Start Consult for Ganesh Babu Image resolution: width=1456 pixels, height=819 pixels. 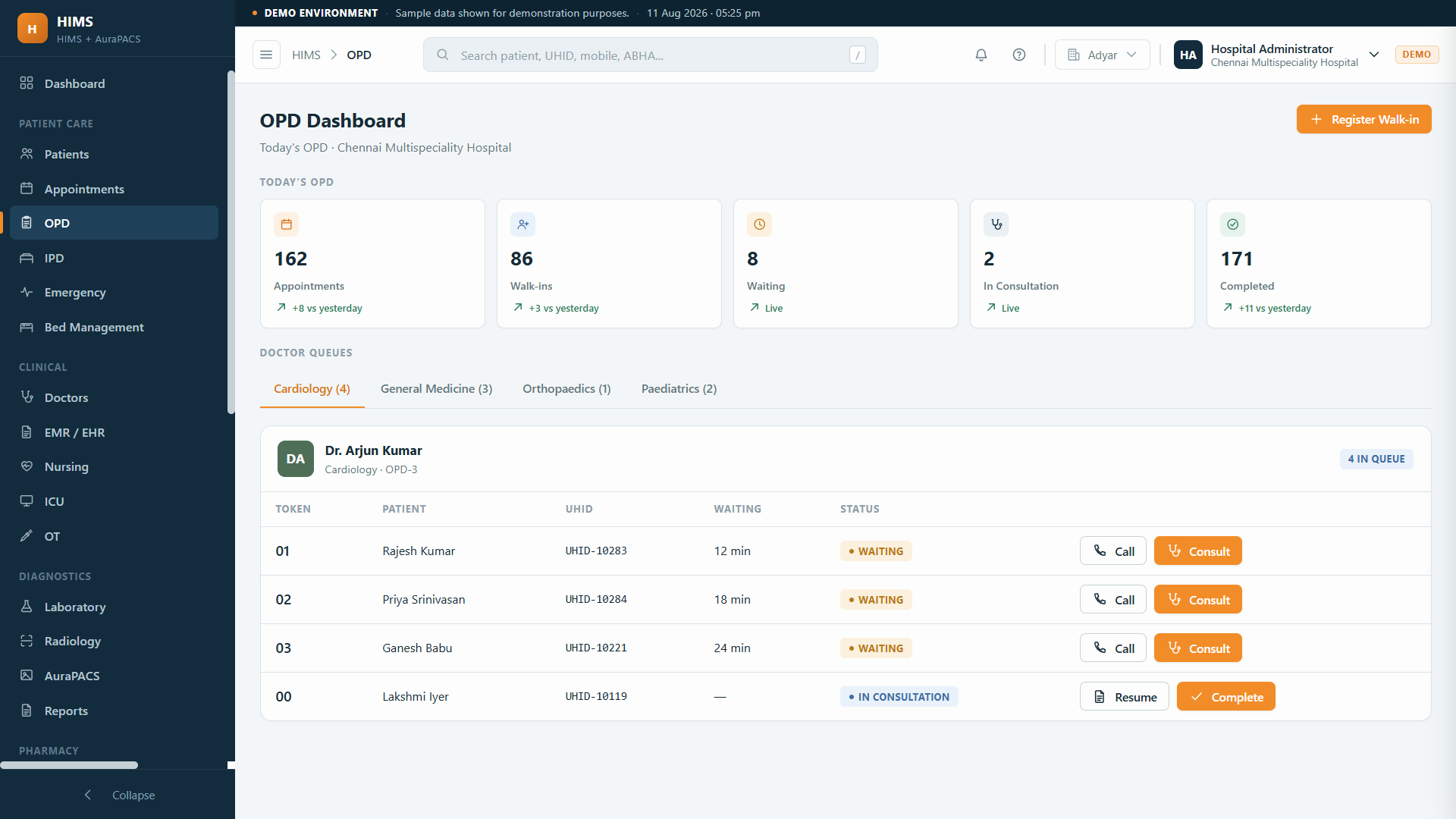(x=1197, y=648)
